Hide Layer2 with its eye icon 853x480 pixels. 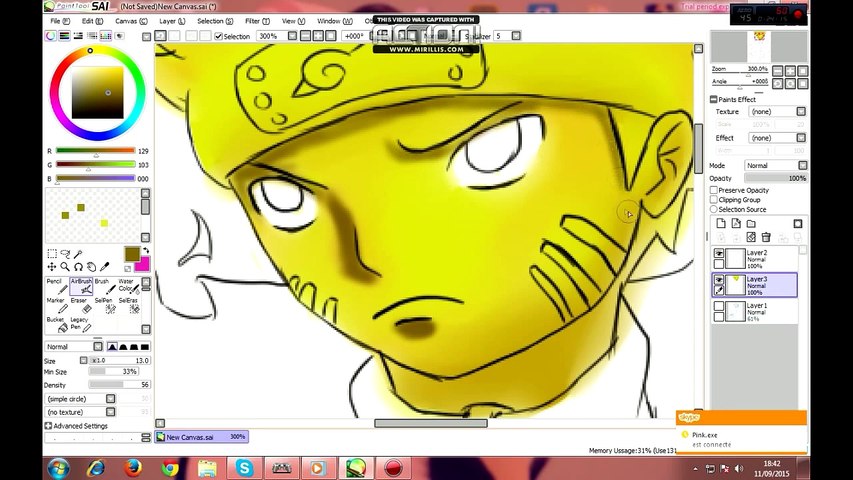click(x=719, y=254)
